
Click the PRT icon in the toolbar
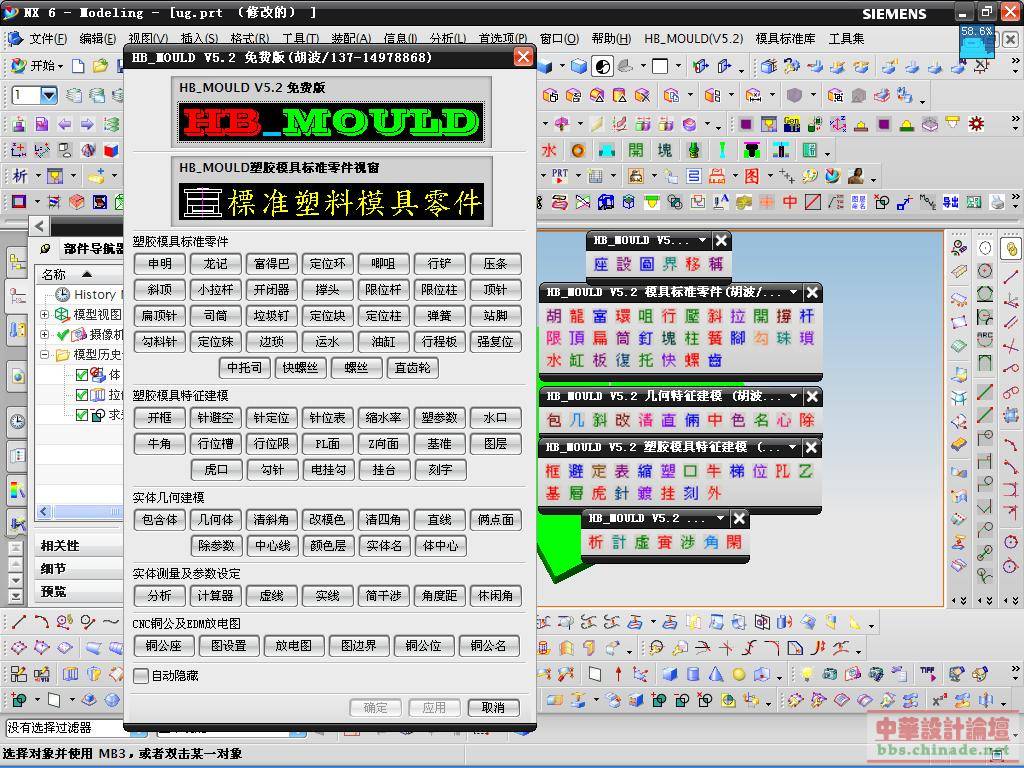(x=560, y=176)
